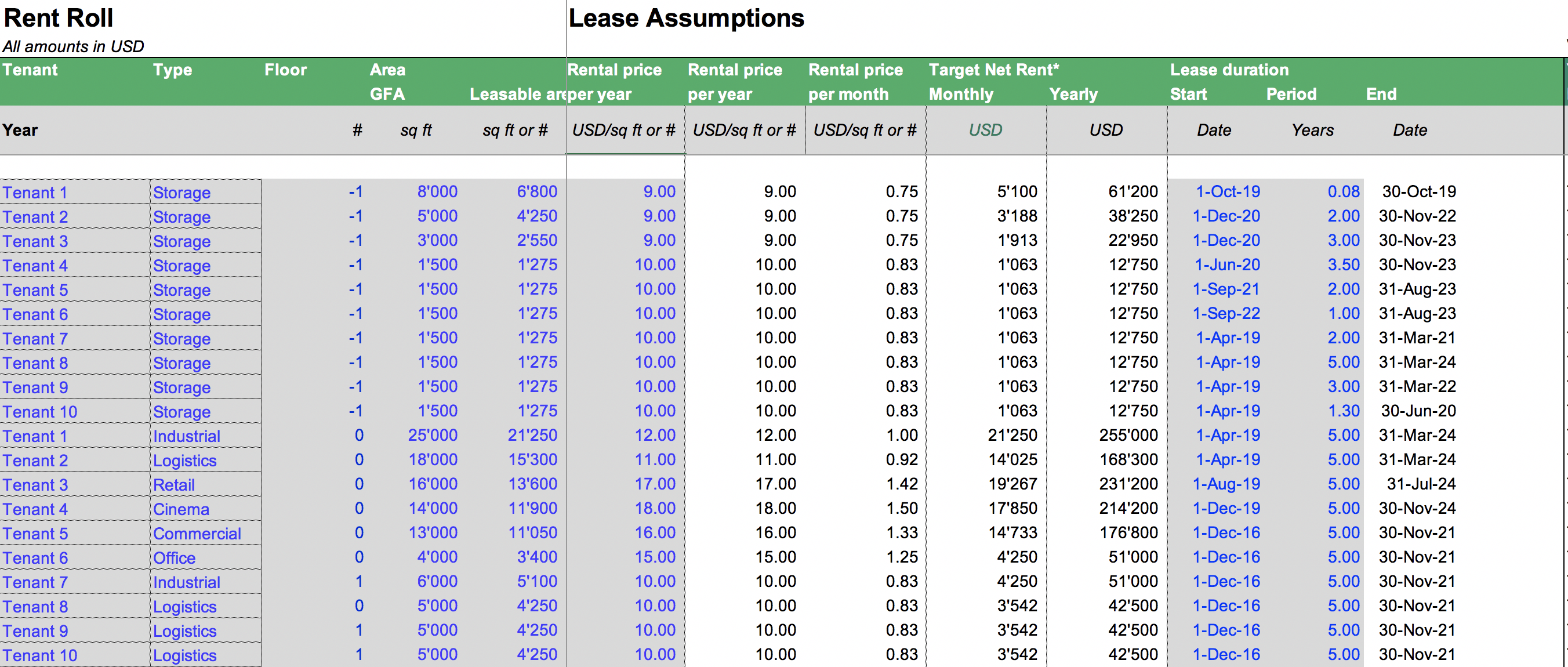The height and width of the screenshot is (667, 1568).
Task: Select yearly rent cell 255'000
Action: 1128,435
